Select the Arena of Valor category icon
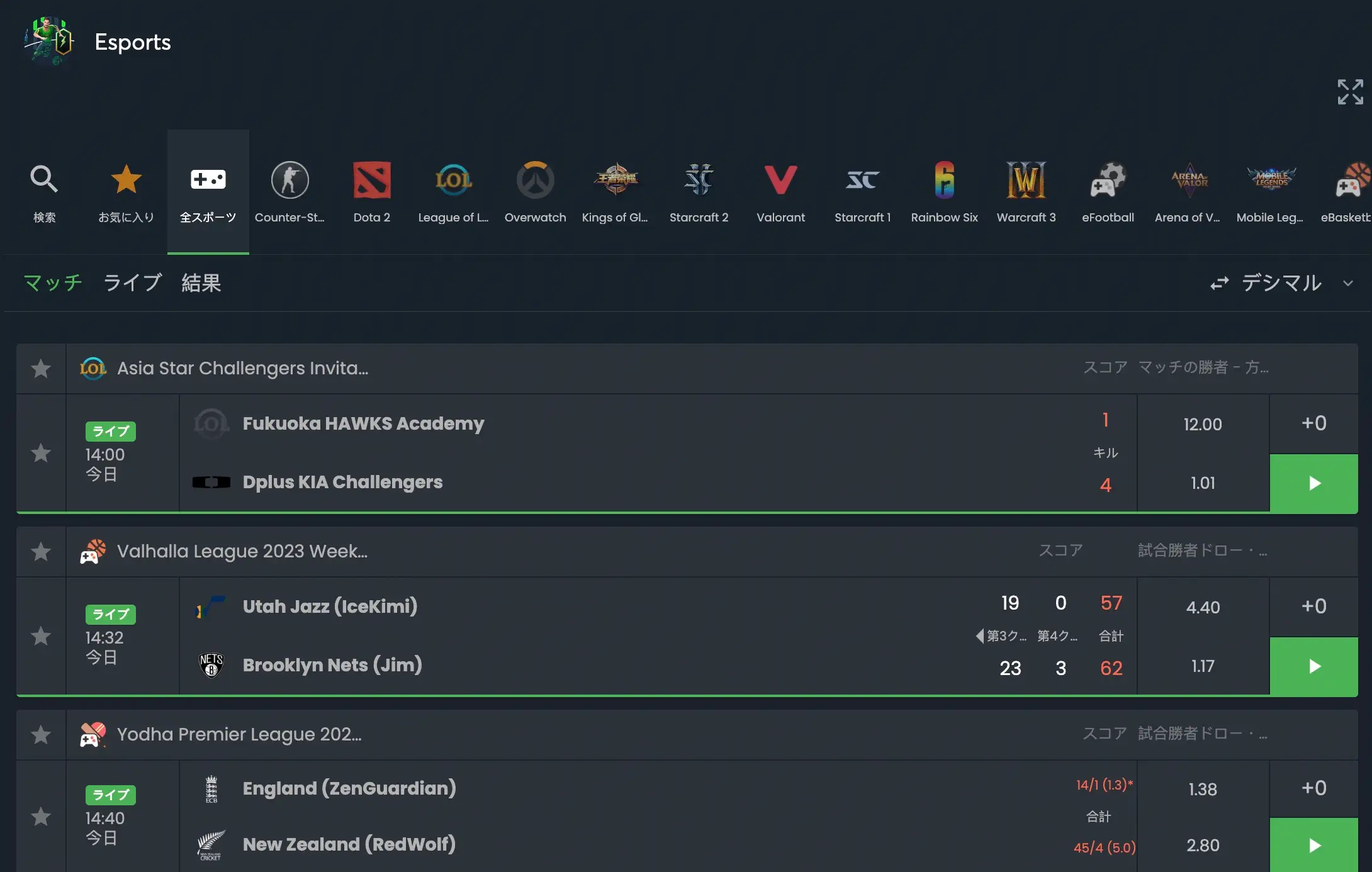This screenshot has width=1372, height=872. click(x=1189, y=180)
